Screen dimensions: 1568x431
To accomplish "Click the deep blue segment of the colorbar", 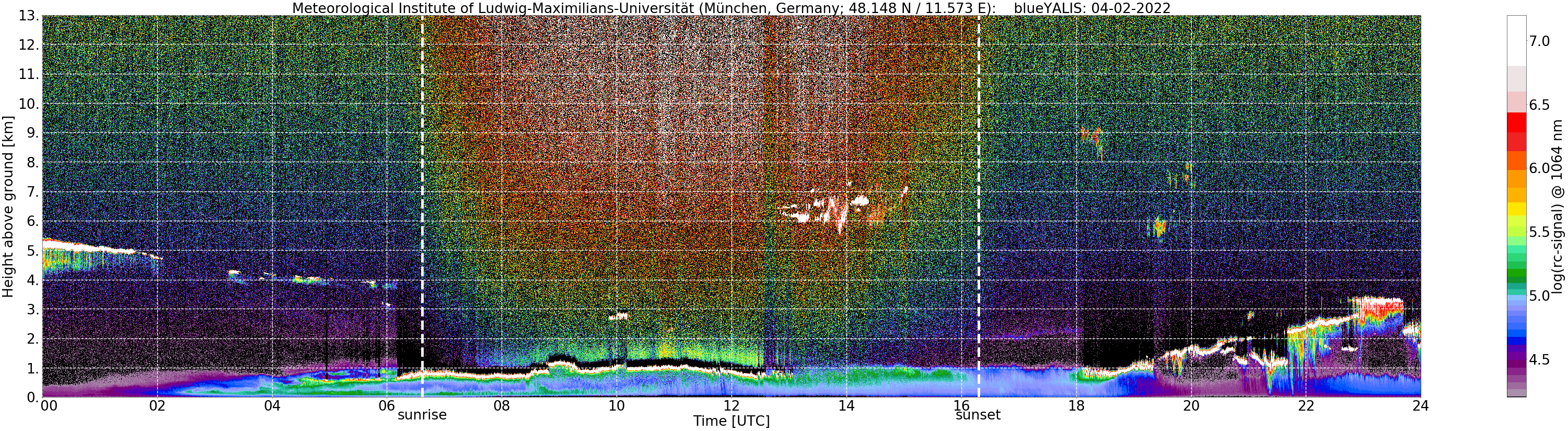I will [1516, 342].
